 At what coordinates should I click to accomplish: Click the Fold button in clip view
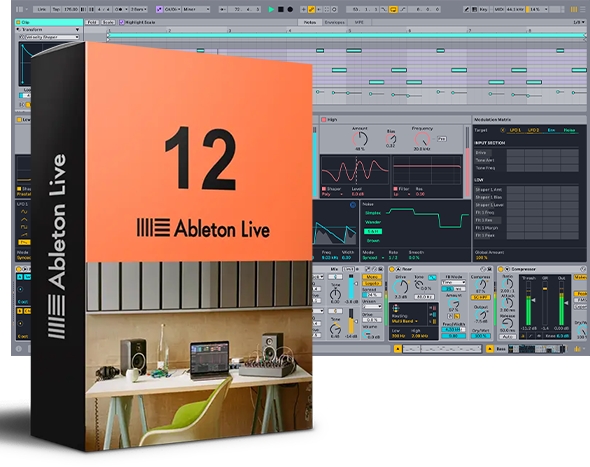[x=92, y=22]
